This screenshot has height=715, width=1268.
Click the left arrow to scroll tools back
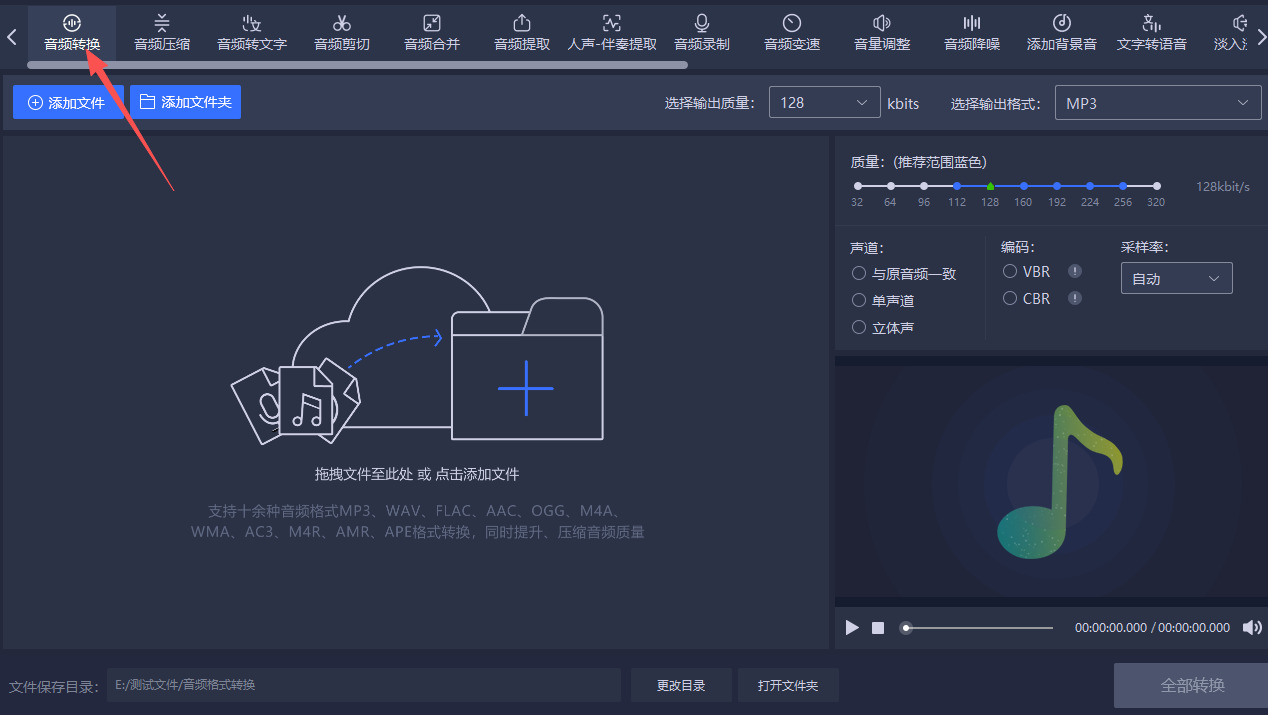pyautogui.click(x=12, y=37)
